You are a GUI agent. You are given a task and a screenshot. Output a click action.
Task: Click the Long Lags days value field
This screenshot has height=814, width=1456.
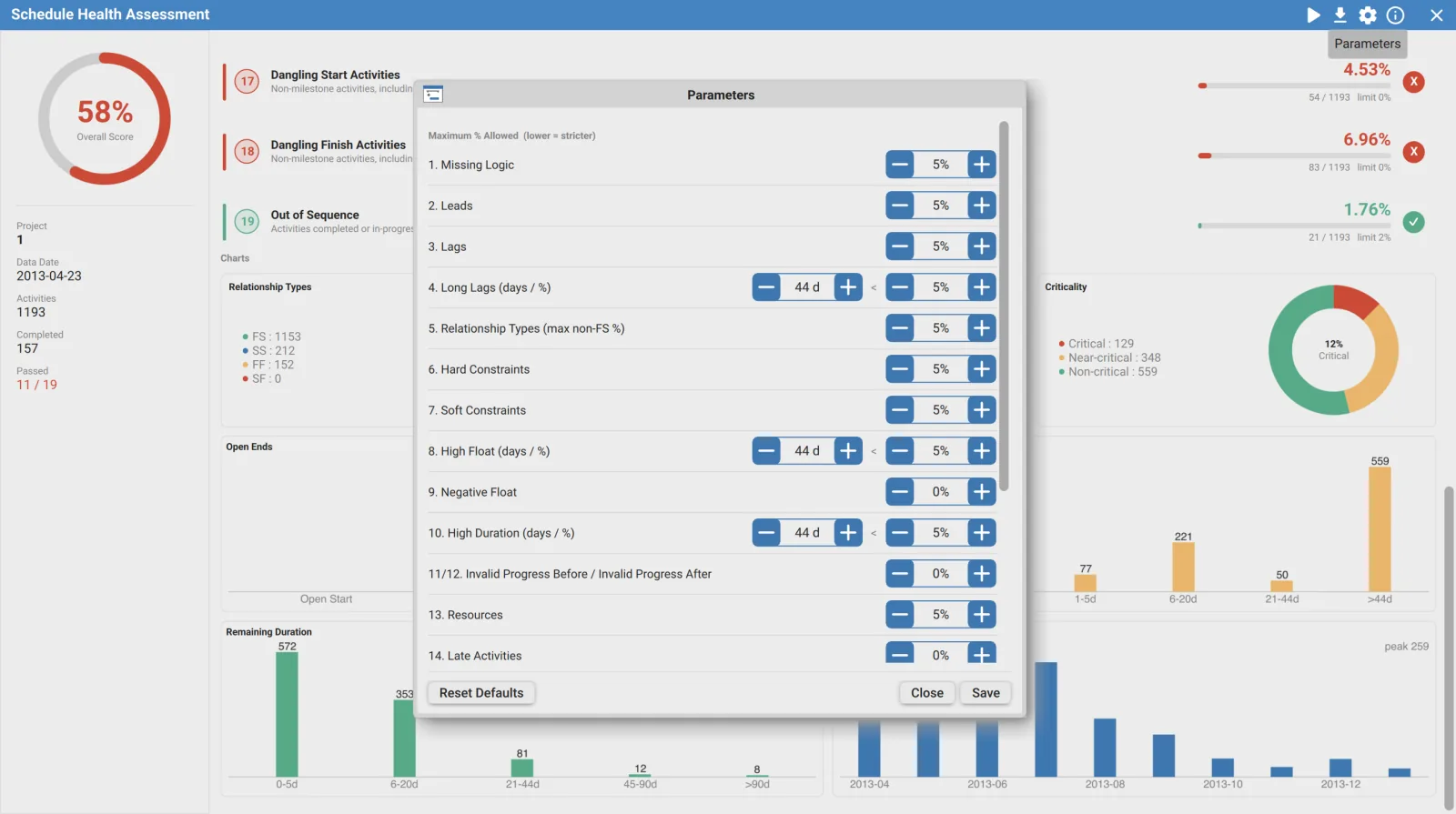point(807,287)
